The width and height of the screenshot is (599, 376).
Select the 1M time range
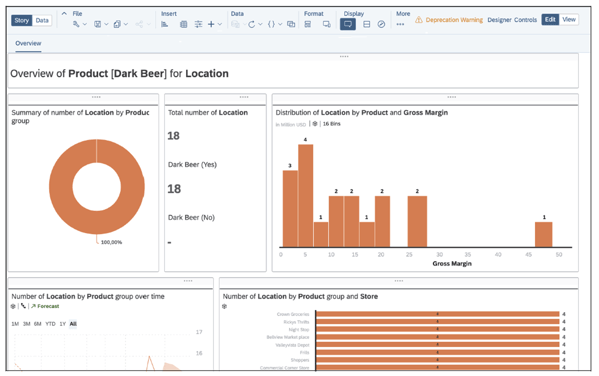(15, 324)
